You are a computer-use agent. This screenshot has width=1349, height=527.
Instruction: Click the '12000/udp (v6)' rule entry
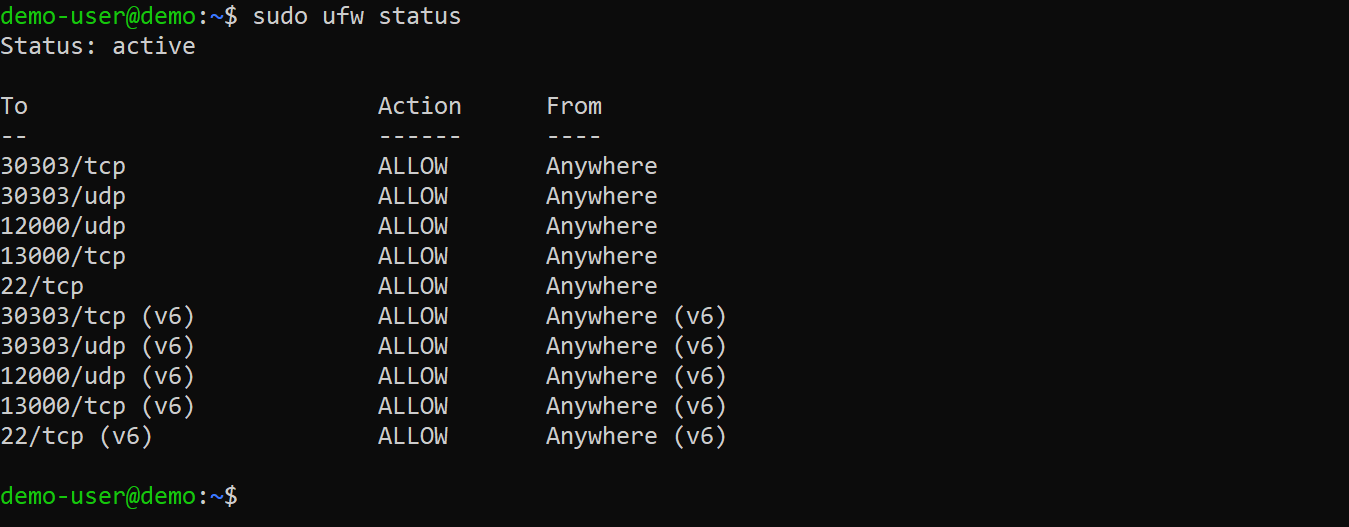click(x=97, y=376)
